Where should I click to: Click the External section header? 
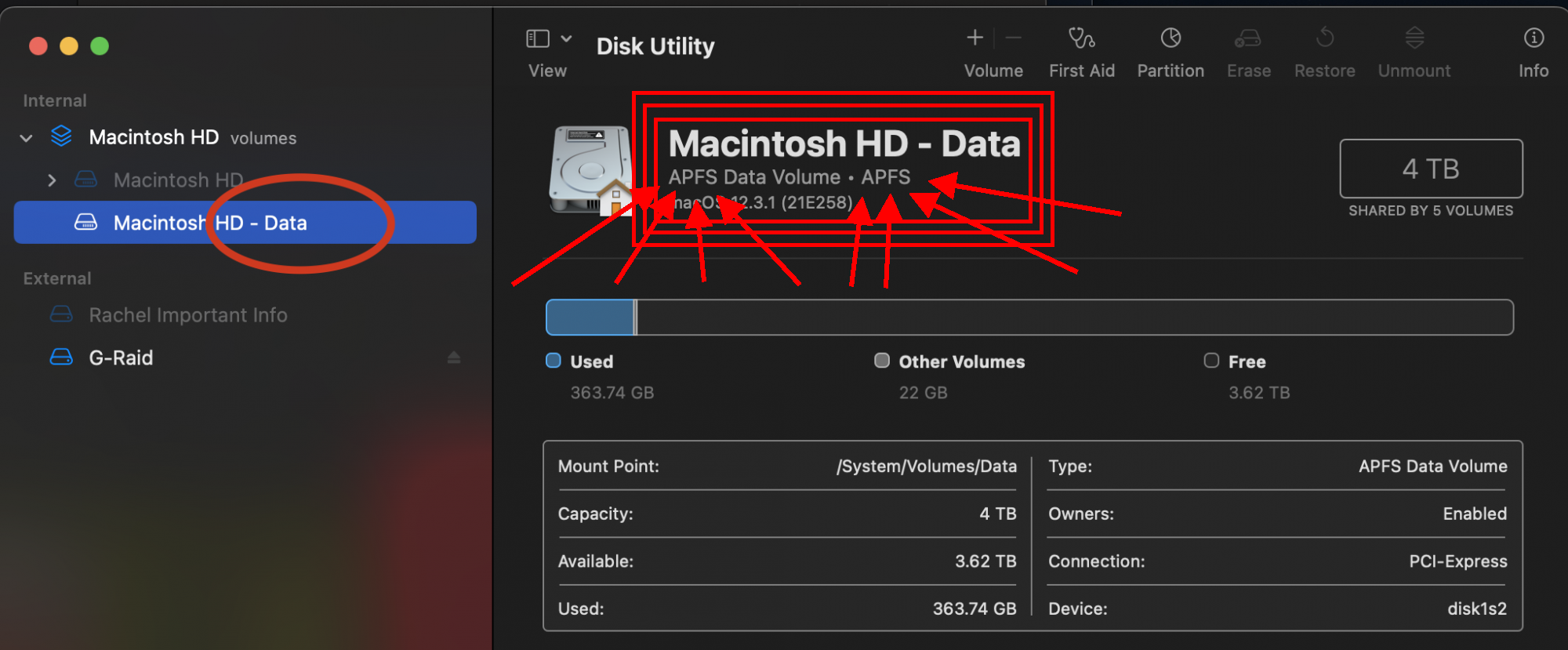tap(57, 278)
